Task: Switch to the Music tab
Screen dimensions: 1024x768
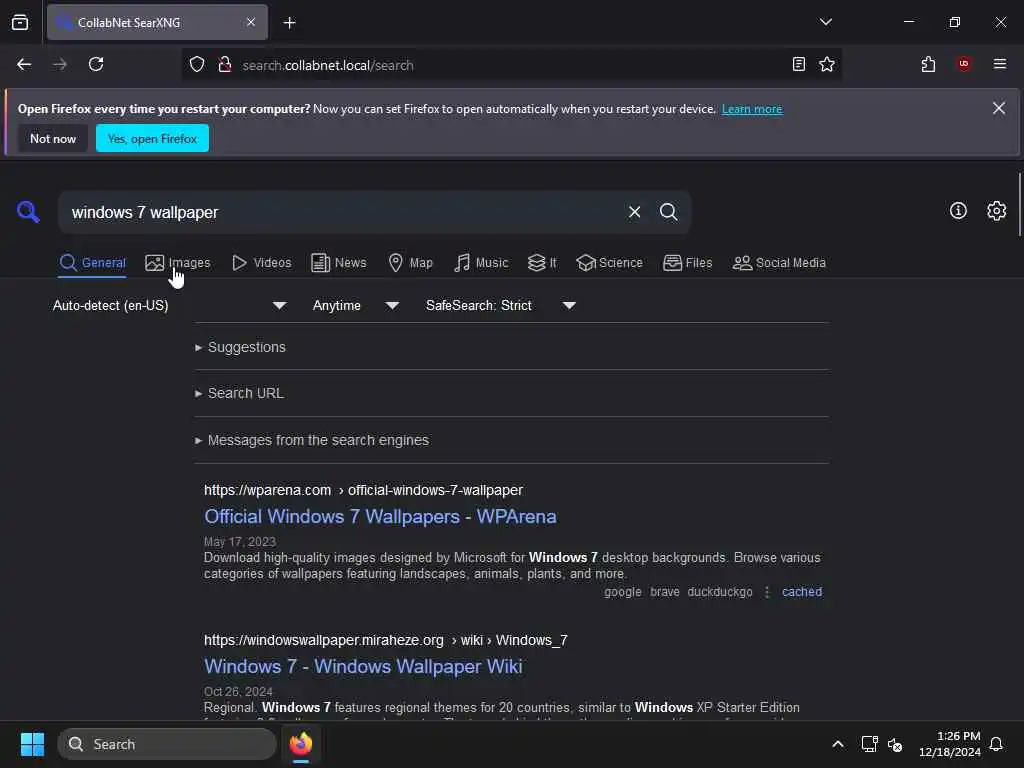Action: click(481, 263)
